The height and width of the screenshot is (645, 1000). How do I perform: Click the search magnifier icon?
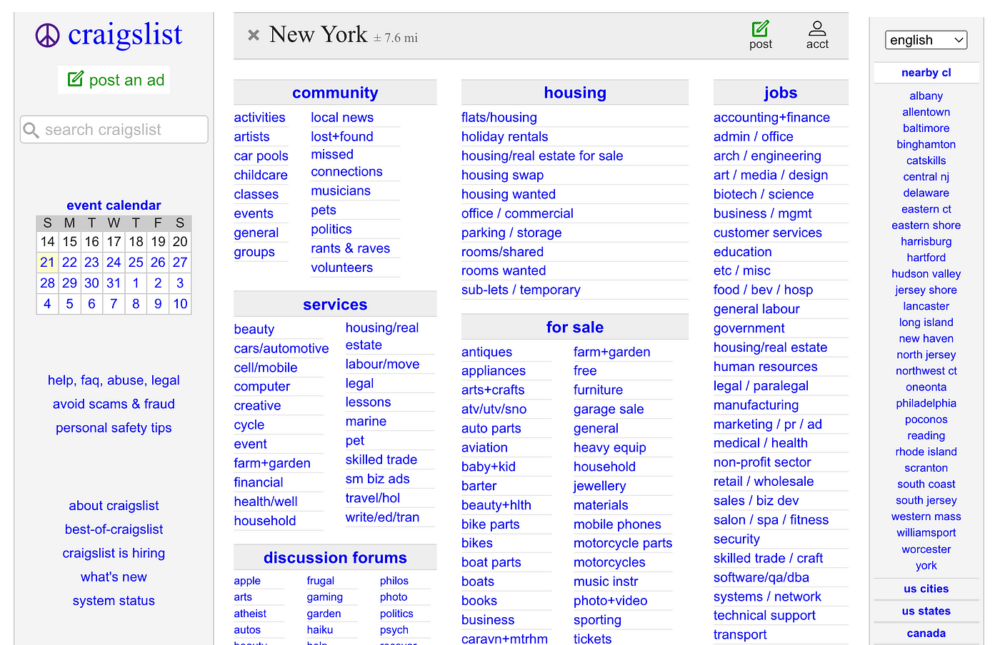pyautogui.click(x=31, y=130)
